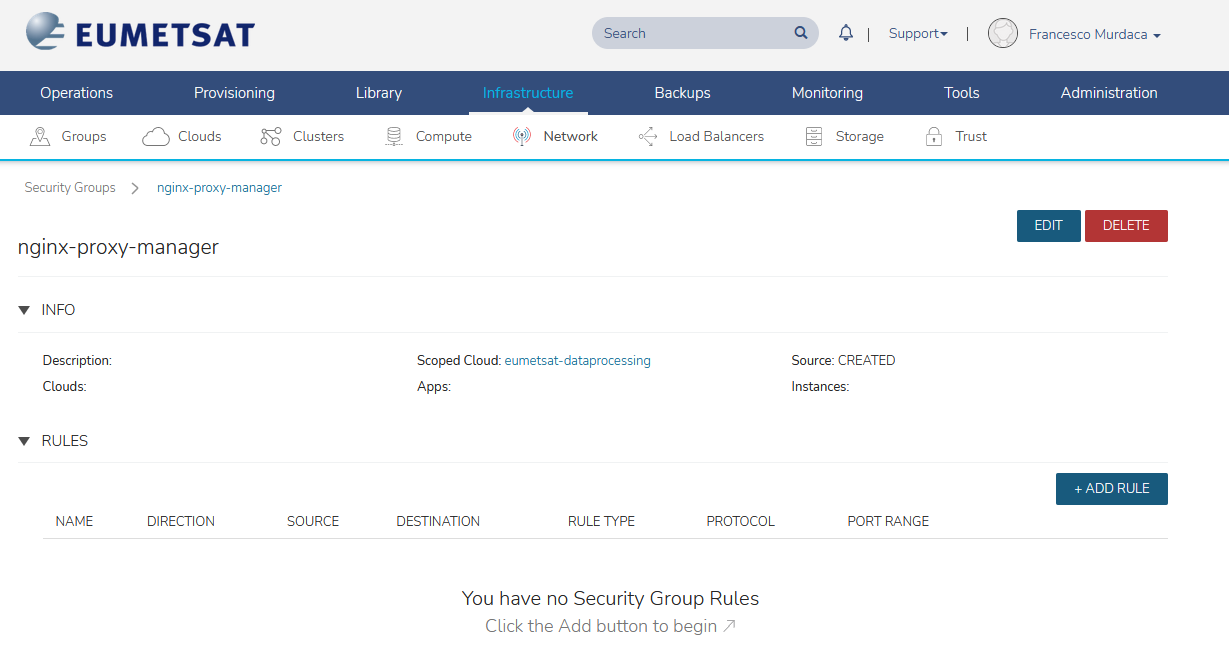Open the notifications bell
This screenshot has height=663, width=1229.
(x=846, y=33)
